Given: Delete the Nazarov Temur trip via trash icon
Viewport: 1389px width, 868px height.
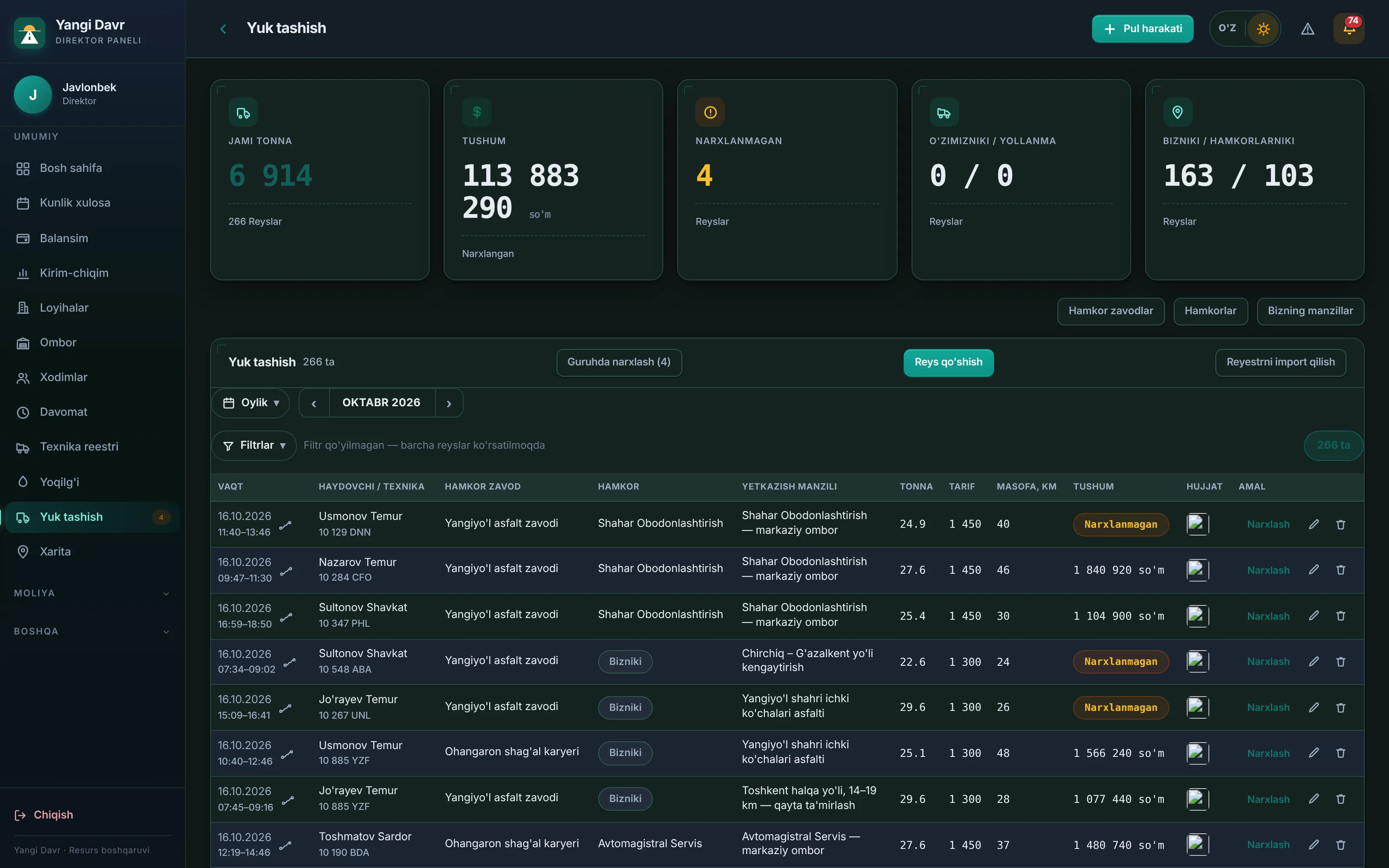Looking at the screenshot, I should tap(1341, 570).
